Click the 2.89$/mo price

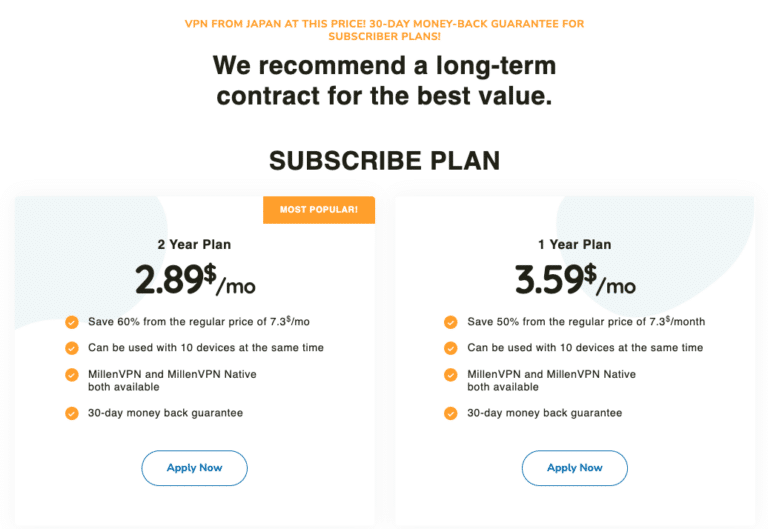195,281
